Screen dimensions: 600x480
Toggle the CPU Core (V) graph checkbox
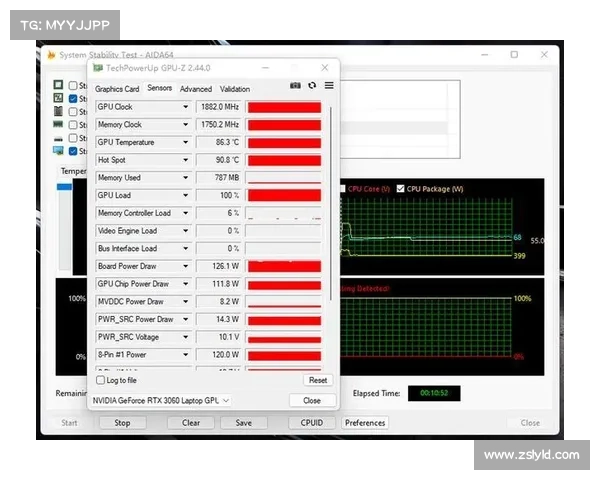pos(342,189)
